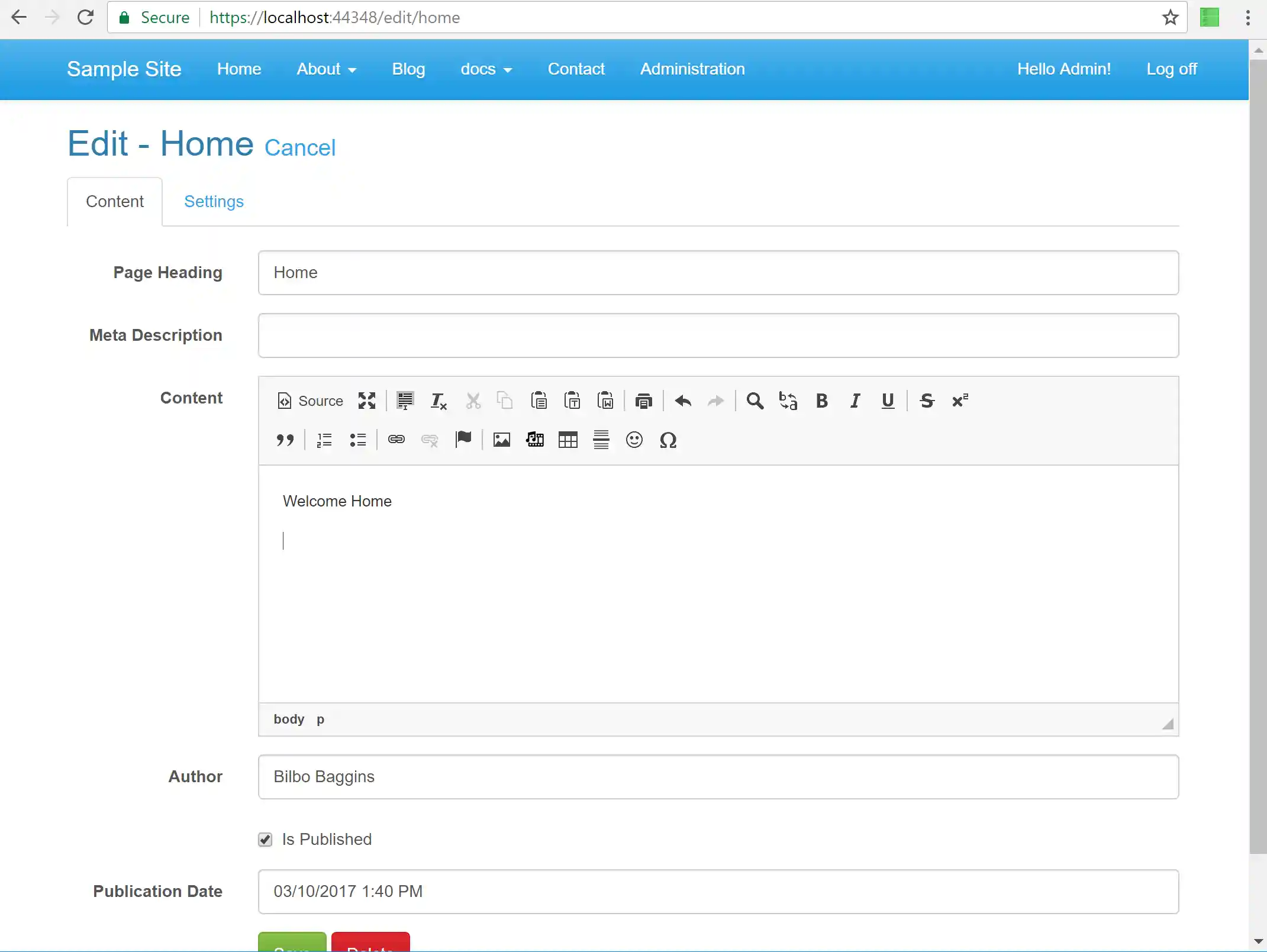1267x952 pixels.
Task: Insert an image into the content
Action: pyautogui.click(x=501, y=440)
